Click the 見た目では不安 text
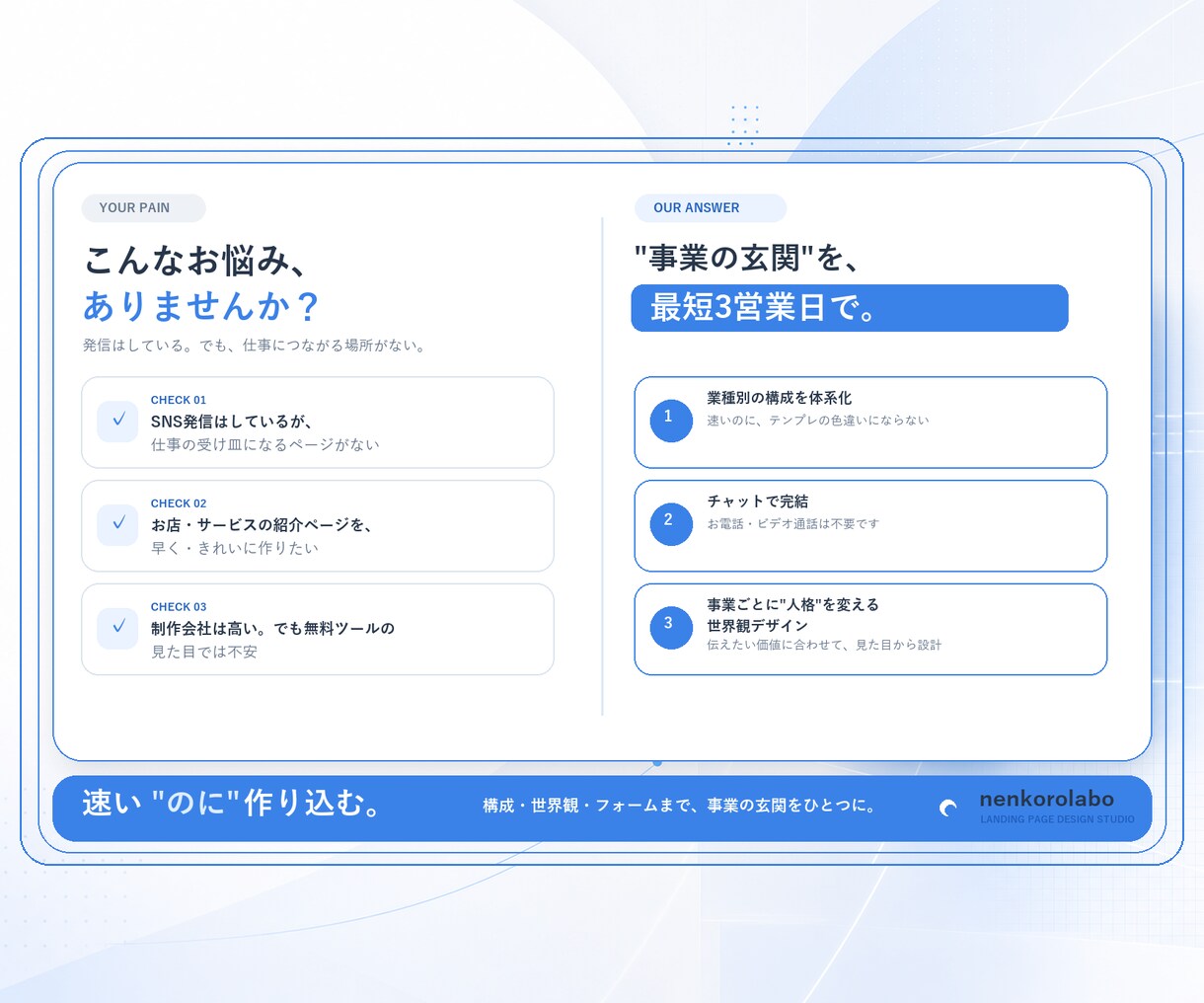Viewport: 1204px width, 1003px height. tap(204, 652)
